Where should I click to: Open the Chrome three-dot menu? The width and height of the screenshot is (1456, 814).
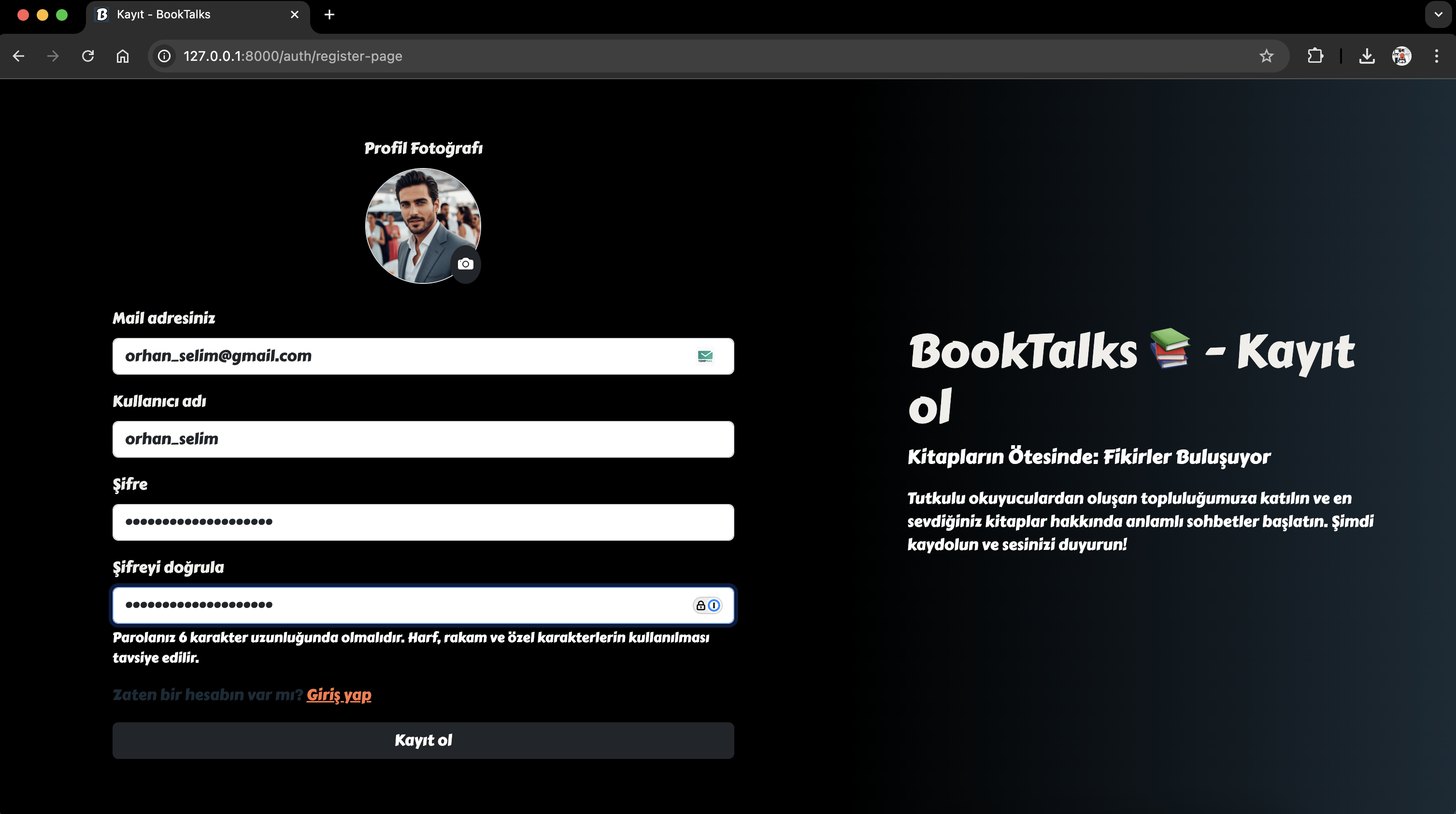pyautogui.click(x=1436, y=56)
